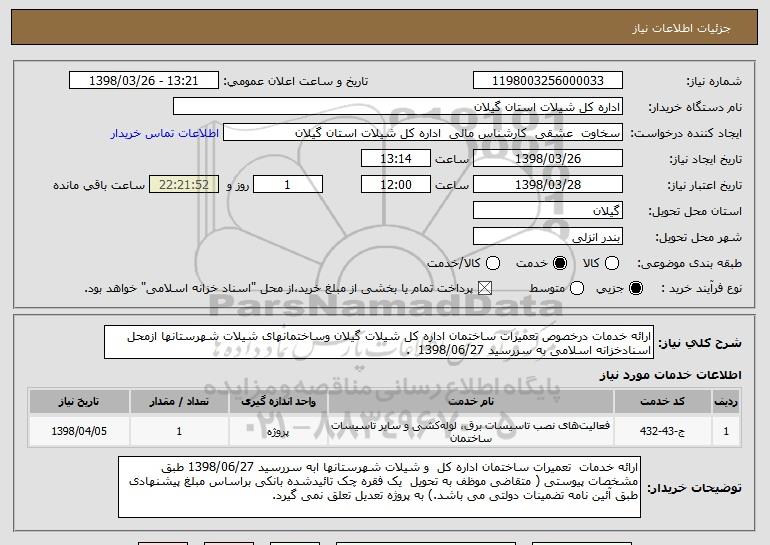The image size is (770, 545).
Task: Click the واحد اندازه گیری column header
Action: (x=278, y=402)
